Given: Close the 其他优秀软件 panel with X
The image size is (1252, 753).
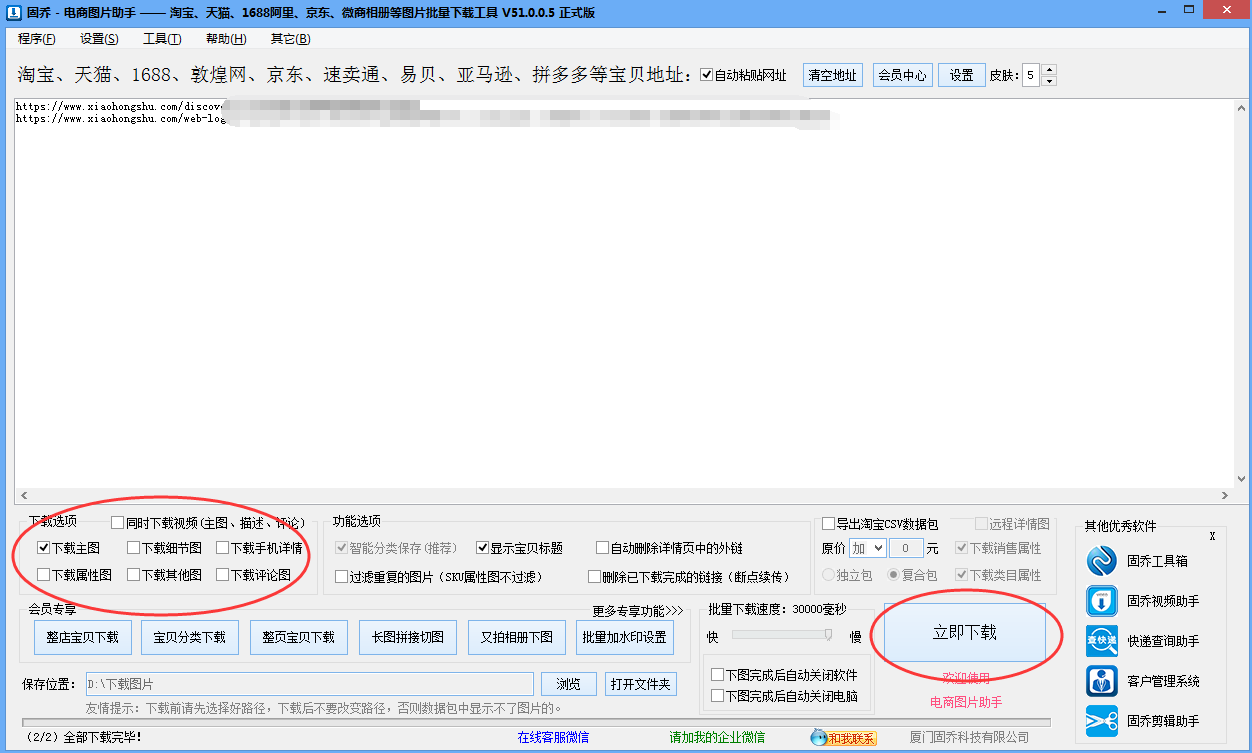Looking at the screenshot, I should pos(1212,537).
